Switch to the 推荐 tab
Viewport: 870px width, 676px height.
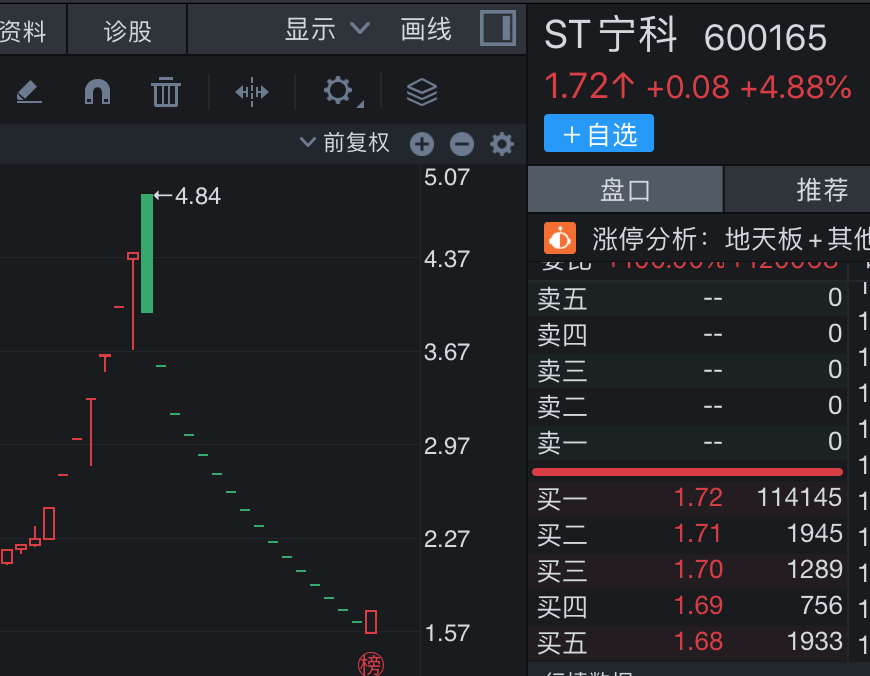tap(821, 189)
